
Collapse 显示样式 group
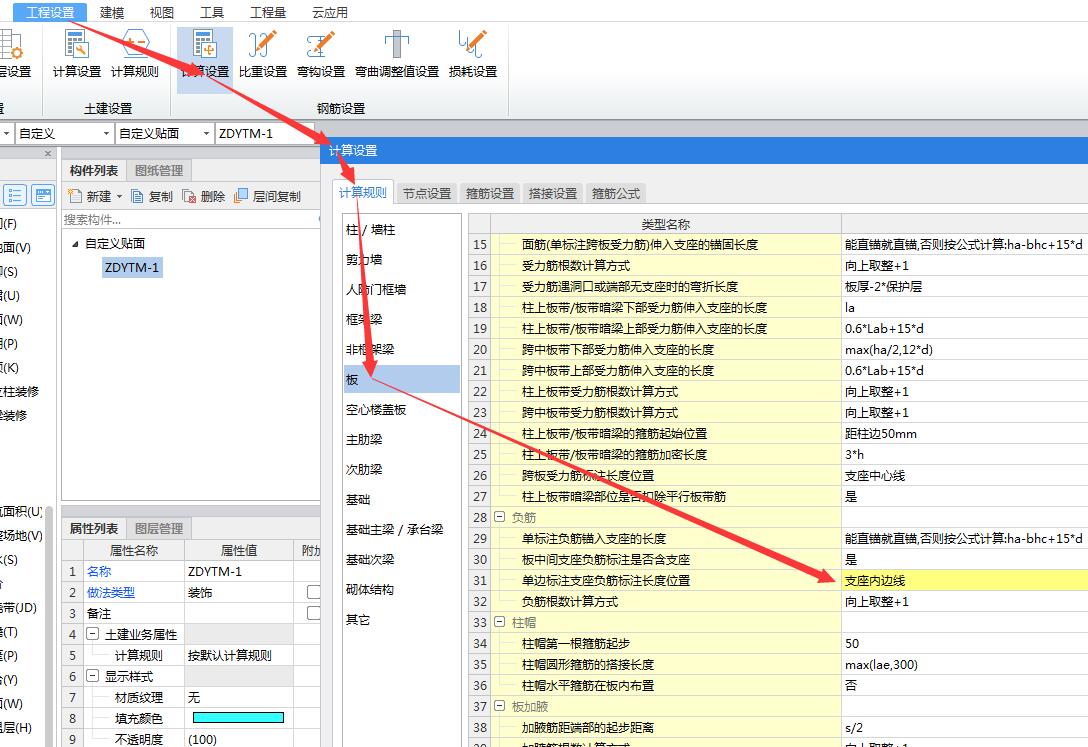(x=92, y=676)
